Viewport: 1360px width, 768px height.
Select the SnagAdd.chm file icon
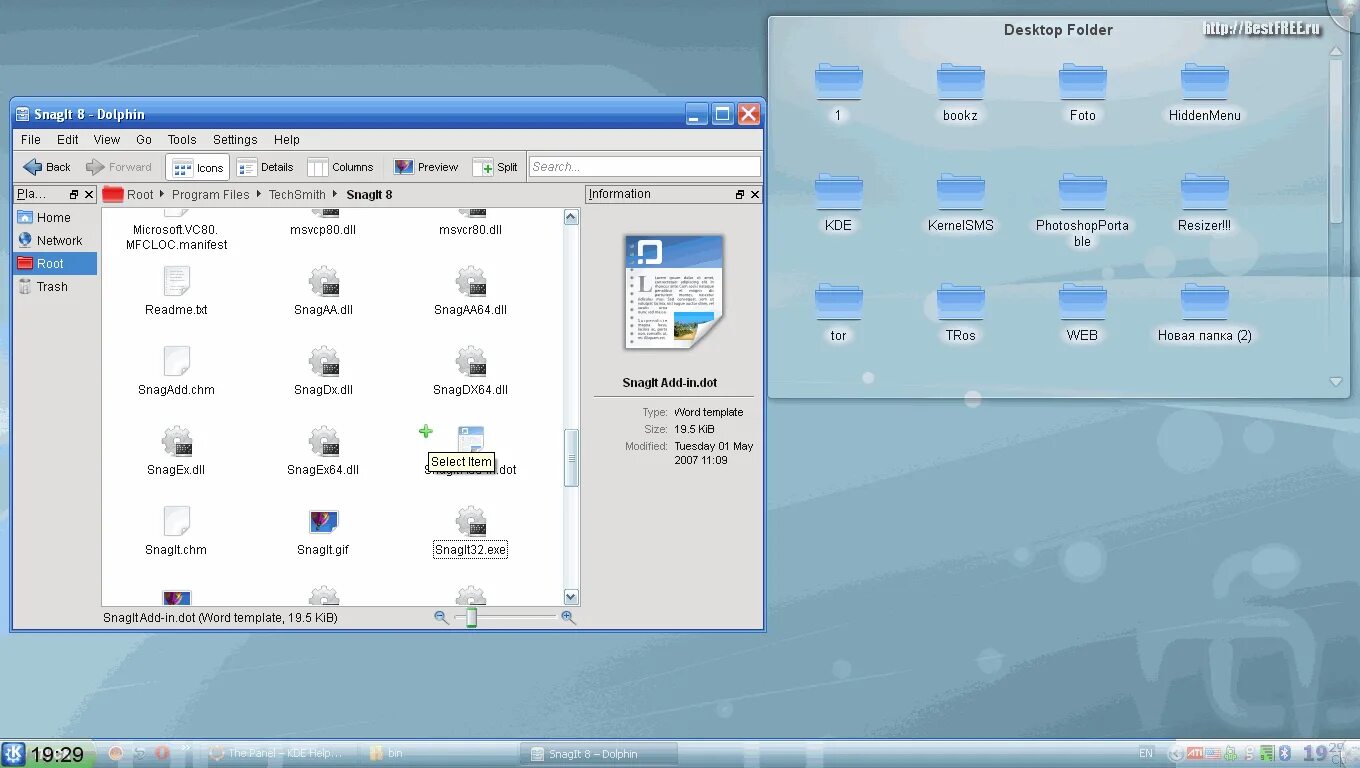pyautogui.click(x=176, y=362)
